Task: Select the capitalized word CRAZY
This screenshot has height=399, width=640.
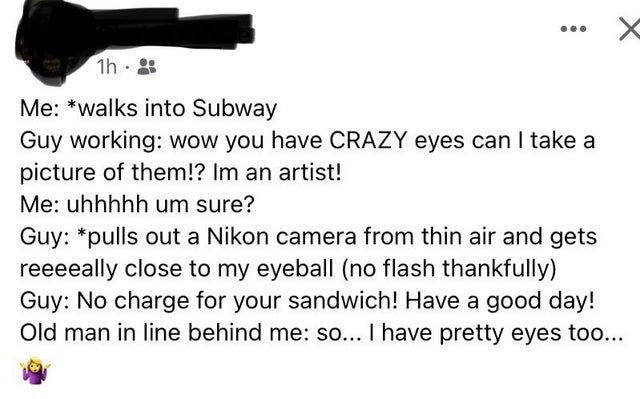Action: click(x=368, y=140)
